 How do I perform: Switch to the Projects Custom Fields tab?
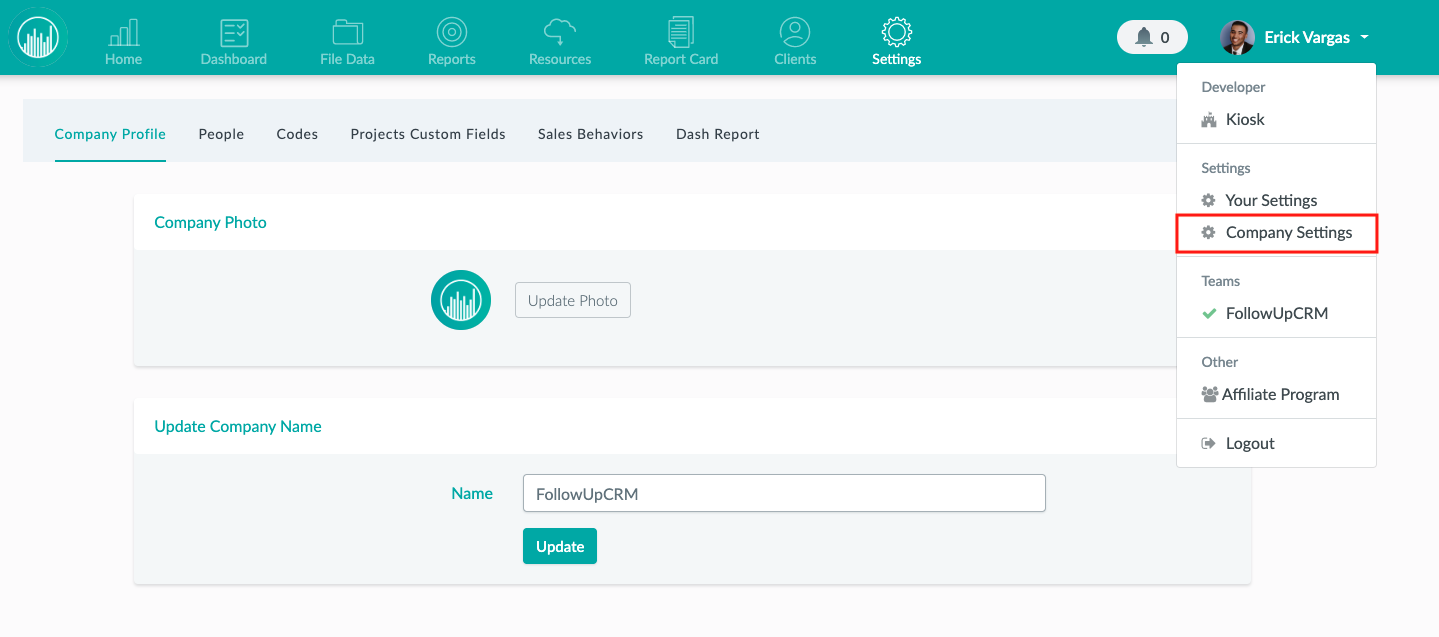428,134
